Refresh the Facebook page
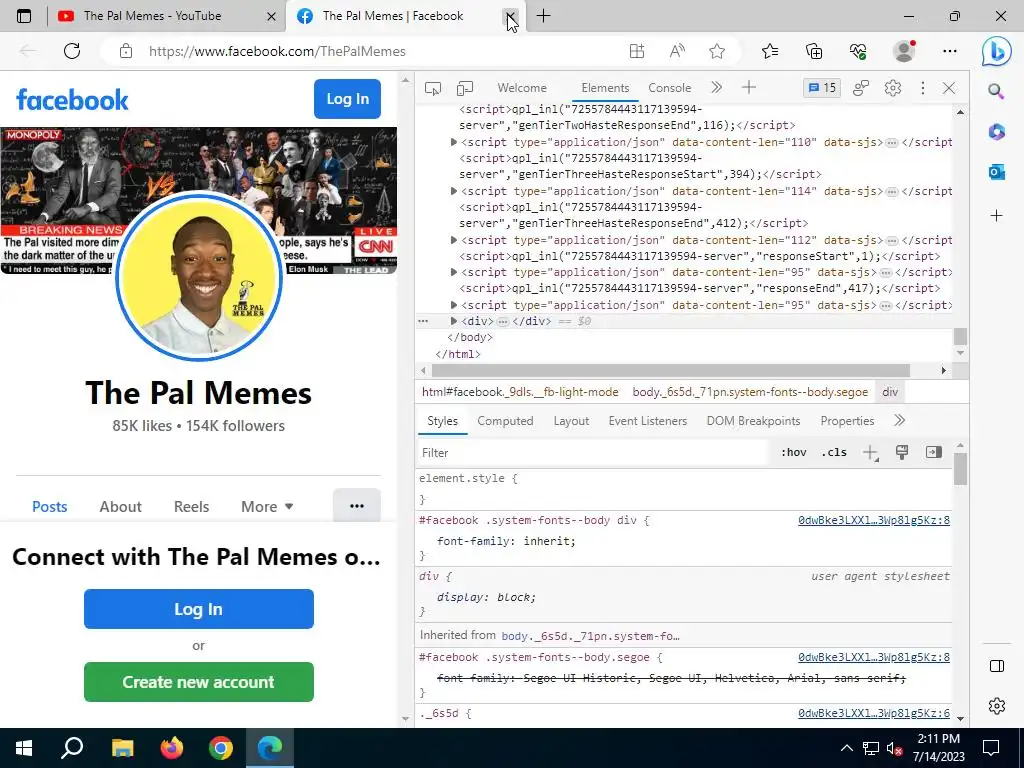The width and height of the screenshot is (1024, 768). coord(72,51)
